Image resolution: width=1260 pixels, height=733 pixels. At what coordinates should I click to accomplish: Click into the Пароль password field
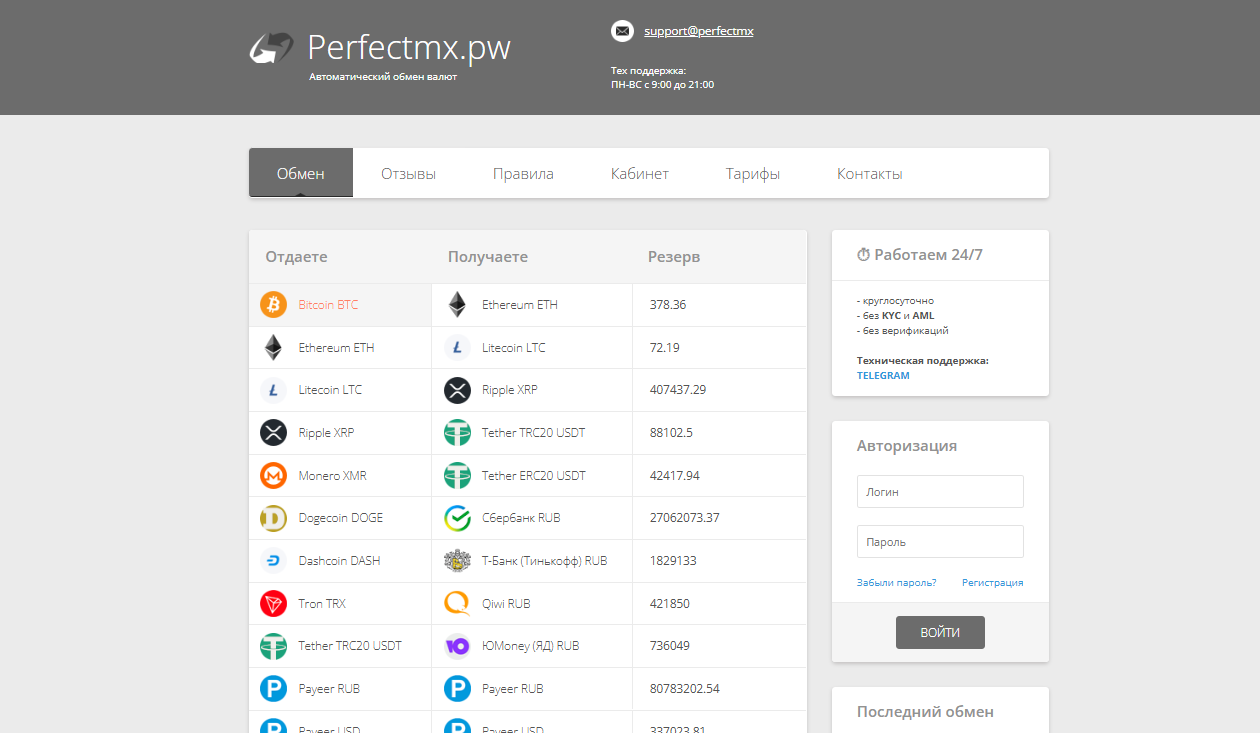[x=940, y=542]
